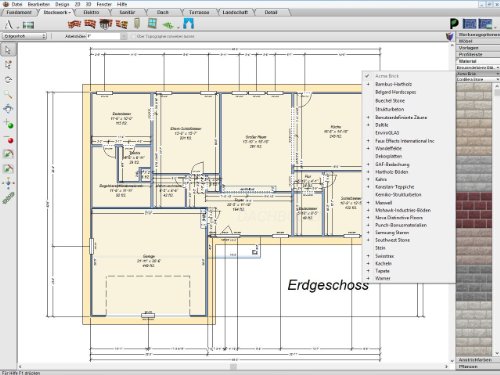The height and width of the screenshot is (375, 500).
Task: Open the Acme Brick material dropdown
Action: tap(477, 74)
